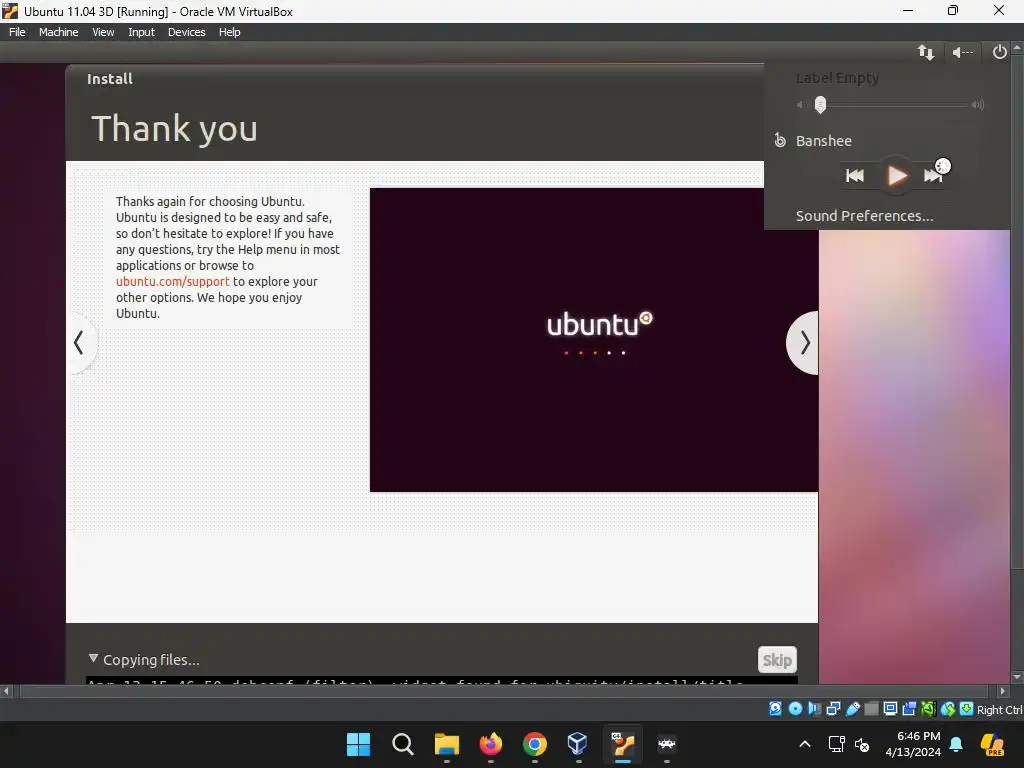Screen dimensions: 1024x768
Task: Open the Windows Start menu
Action: [359, 744]
